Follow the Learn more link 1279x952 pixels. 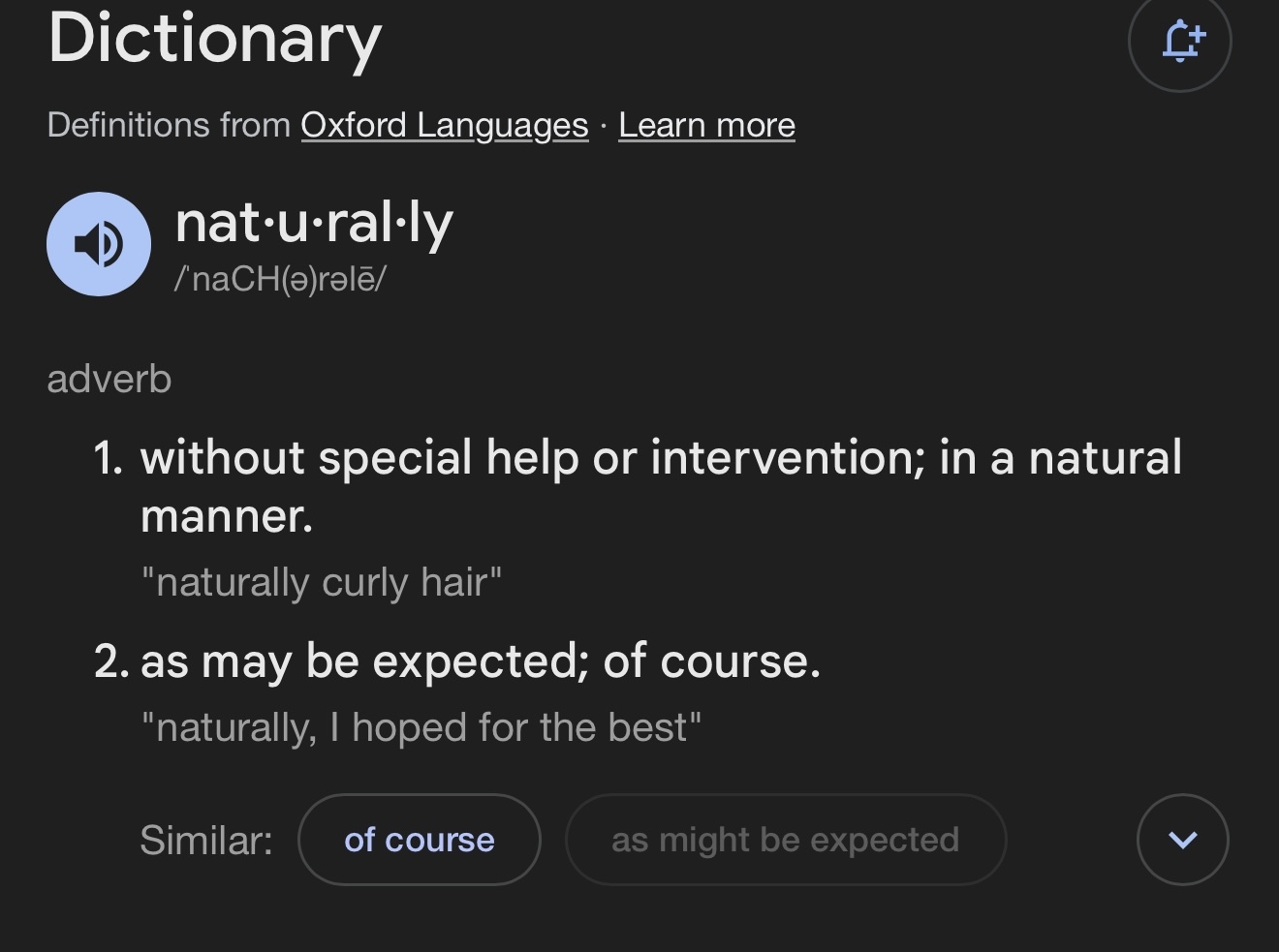[x=706, y=125]
